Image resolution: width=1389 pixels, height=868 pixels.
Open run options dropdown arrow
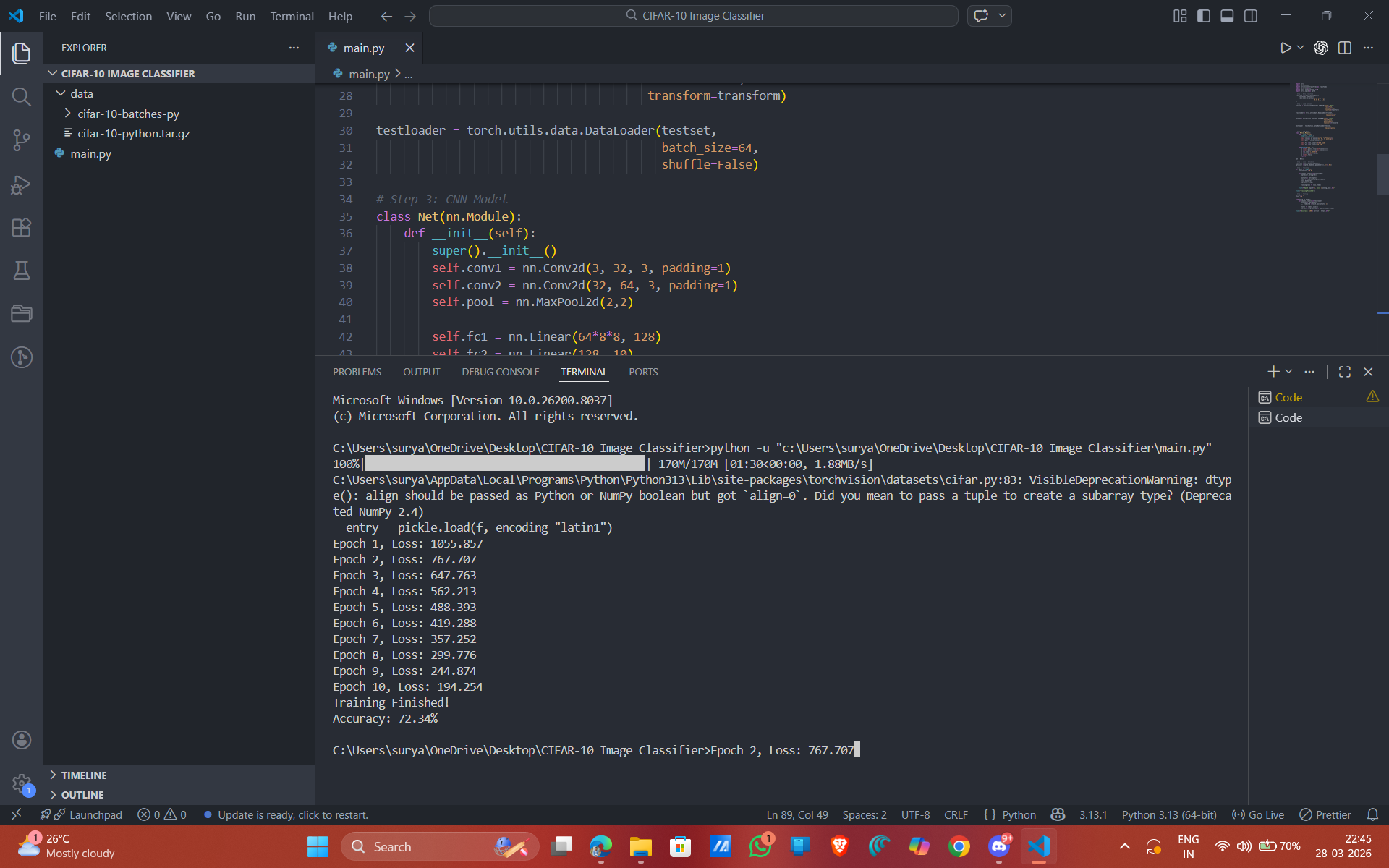tap(1301, 48)
